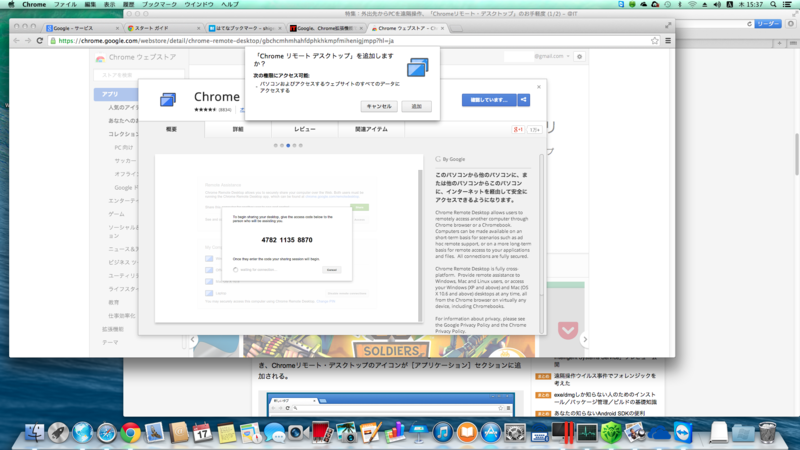Select 教育 category in the sidebar
This screenshot has width=800, height=450.
pos(113,303)
